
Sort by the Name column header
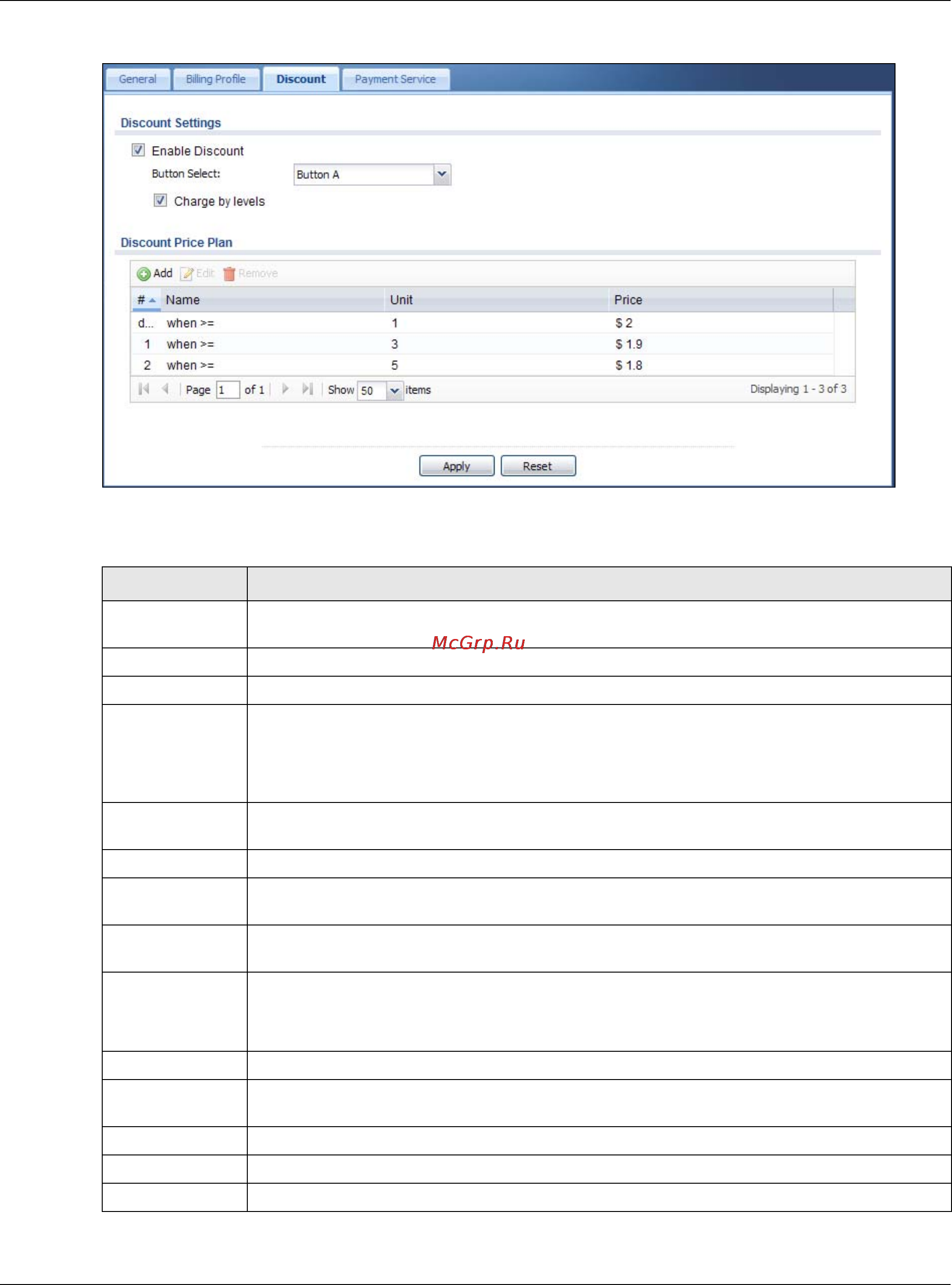[x=273, y=300]
